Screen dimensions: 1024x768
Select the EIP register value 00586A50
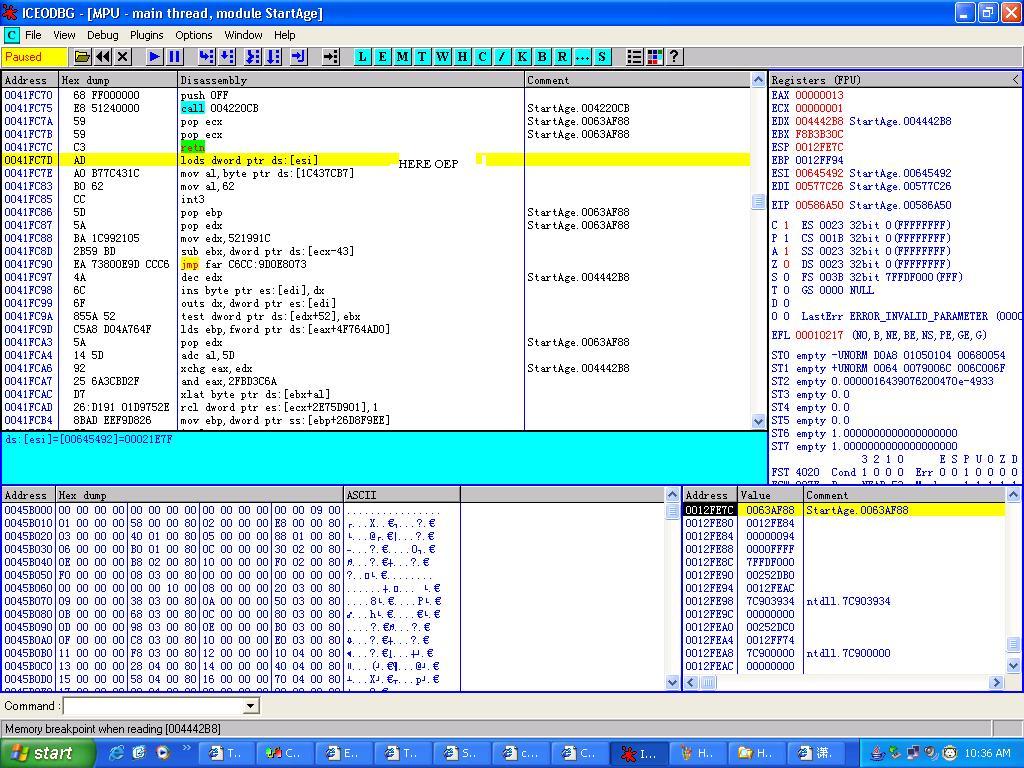tap(819, 206)
